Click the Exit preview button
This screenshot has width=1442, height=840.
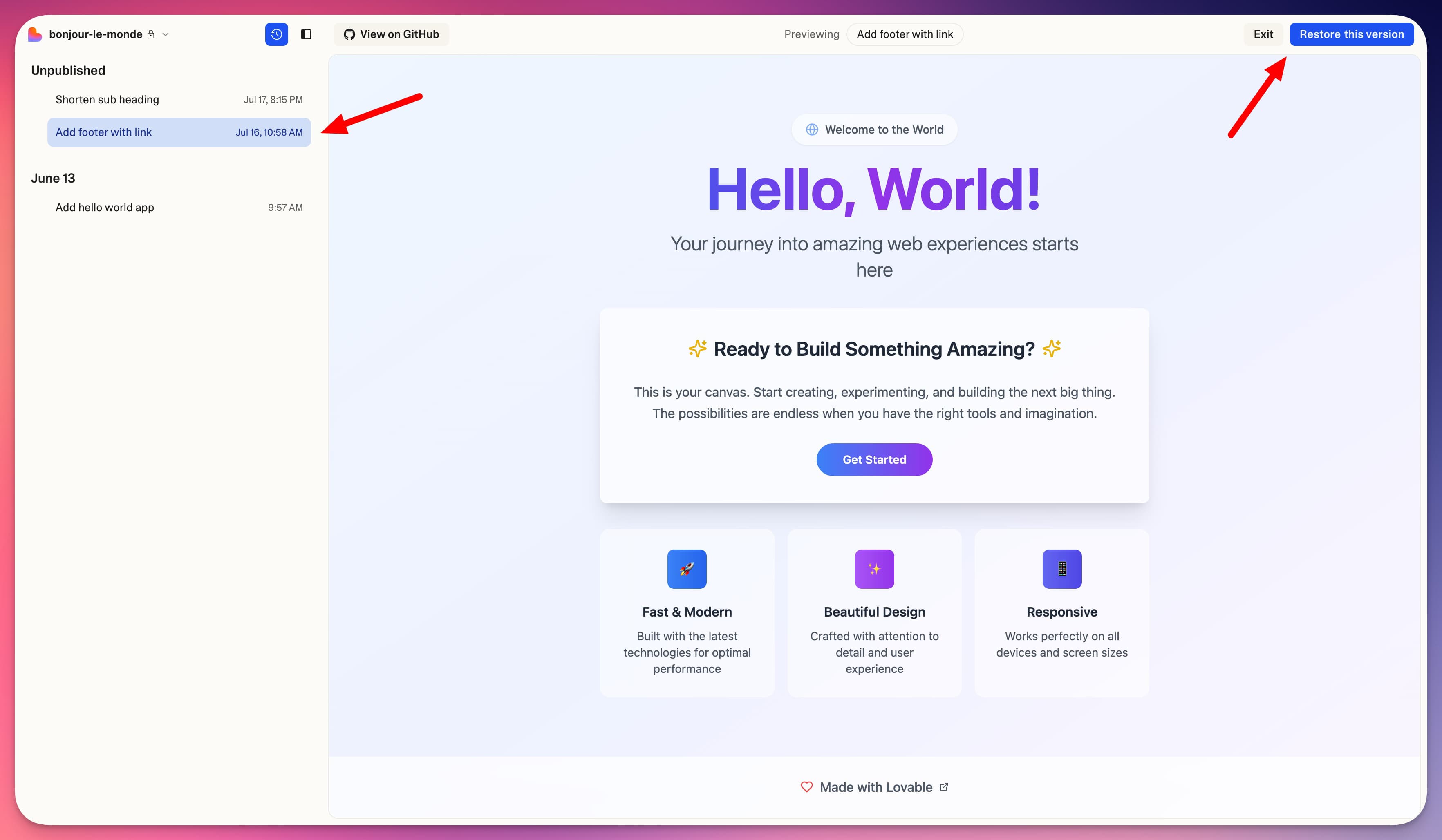pos(1263,34)
